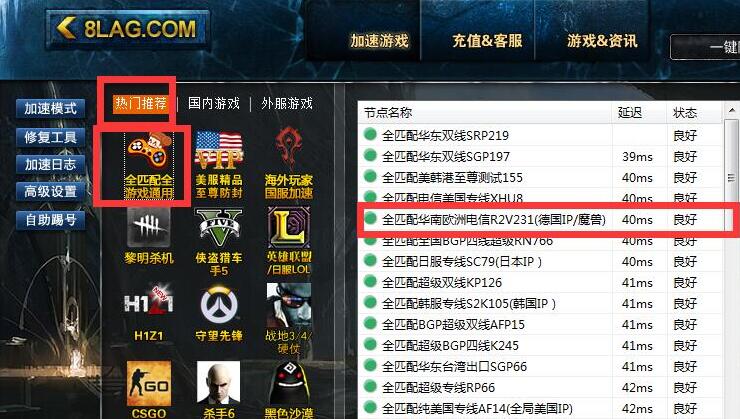Click the 杀手6 Hitman icon

pyautogui.click(x=219, y=390)
